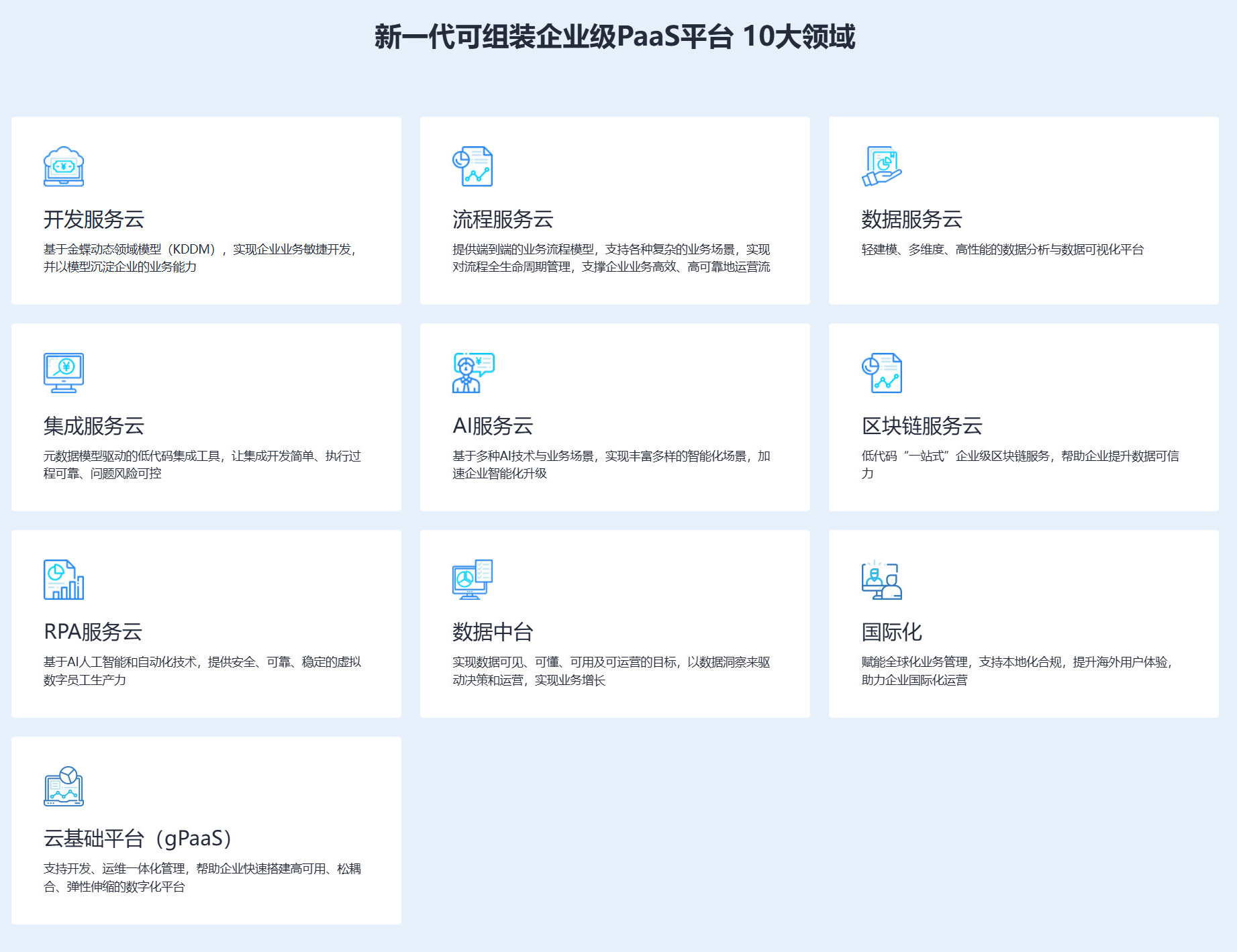Click the 流程服务云 document chart icon
The height and width of the screenshot is (952, 1237).
tap(473, 166)
